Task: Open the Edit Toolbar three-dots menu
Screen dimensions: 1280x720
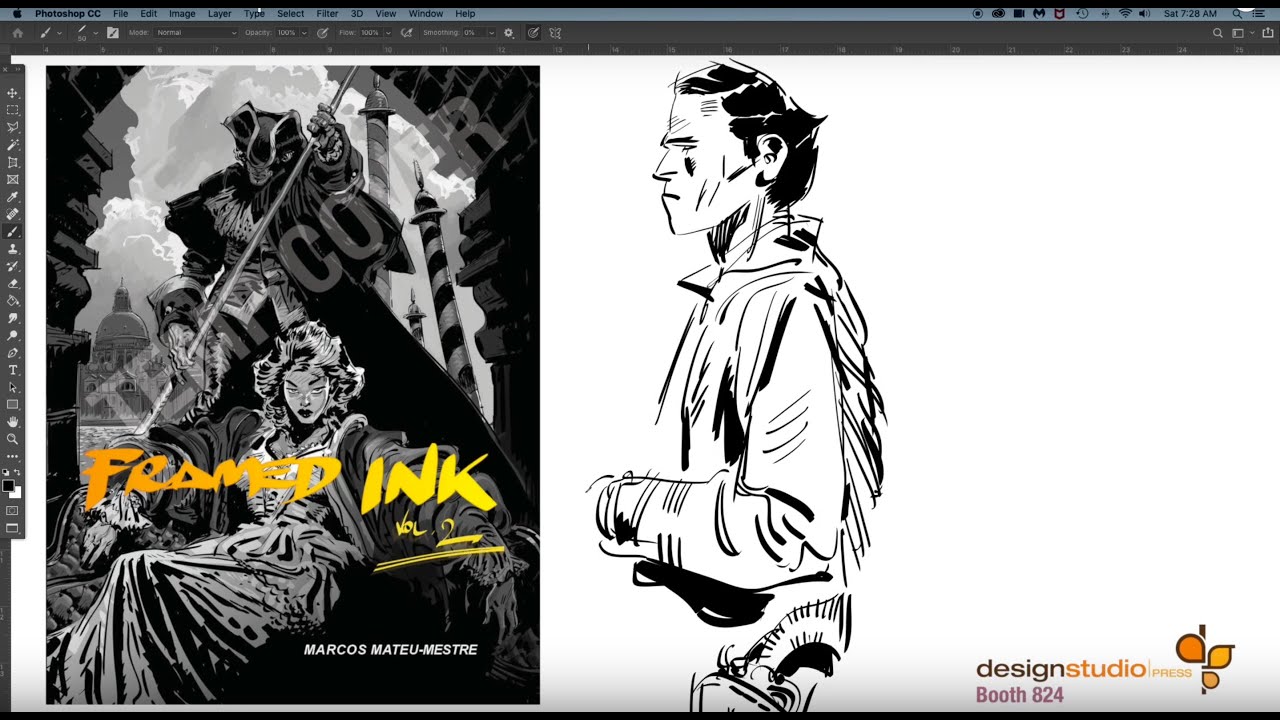Action: coord(13,456)
